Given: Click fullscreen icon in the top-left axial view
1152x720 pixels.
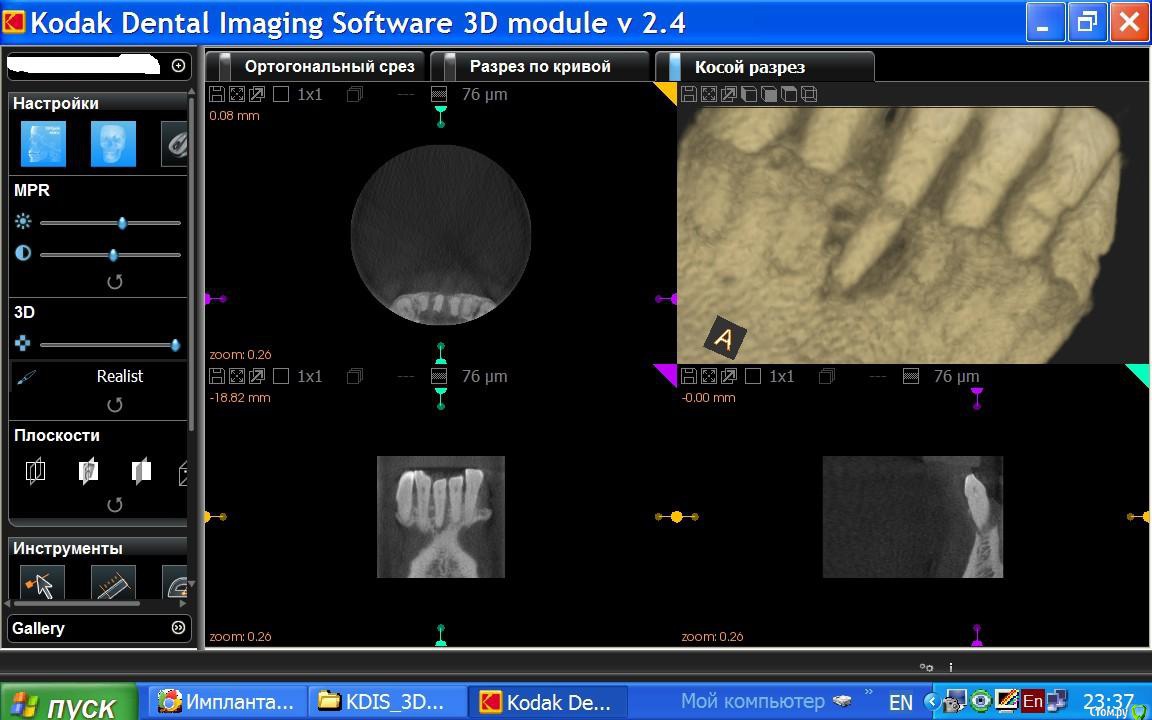Looking at the screenshot, I should click(x=237, y=94).
